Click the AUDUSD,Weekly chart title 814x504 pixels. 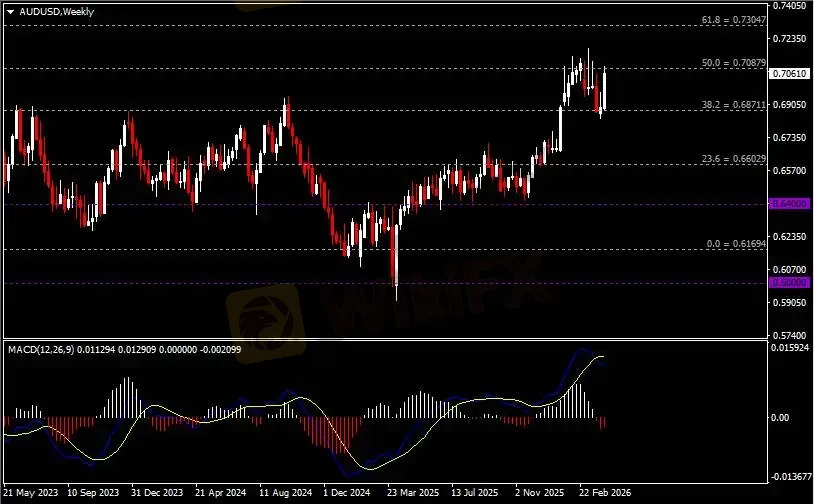tap(49, 10)
